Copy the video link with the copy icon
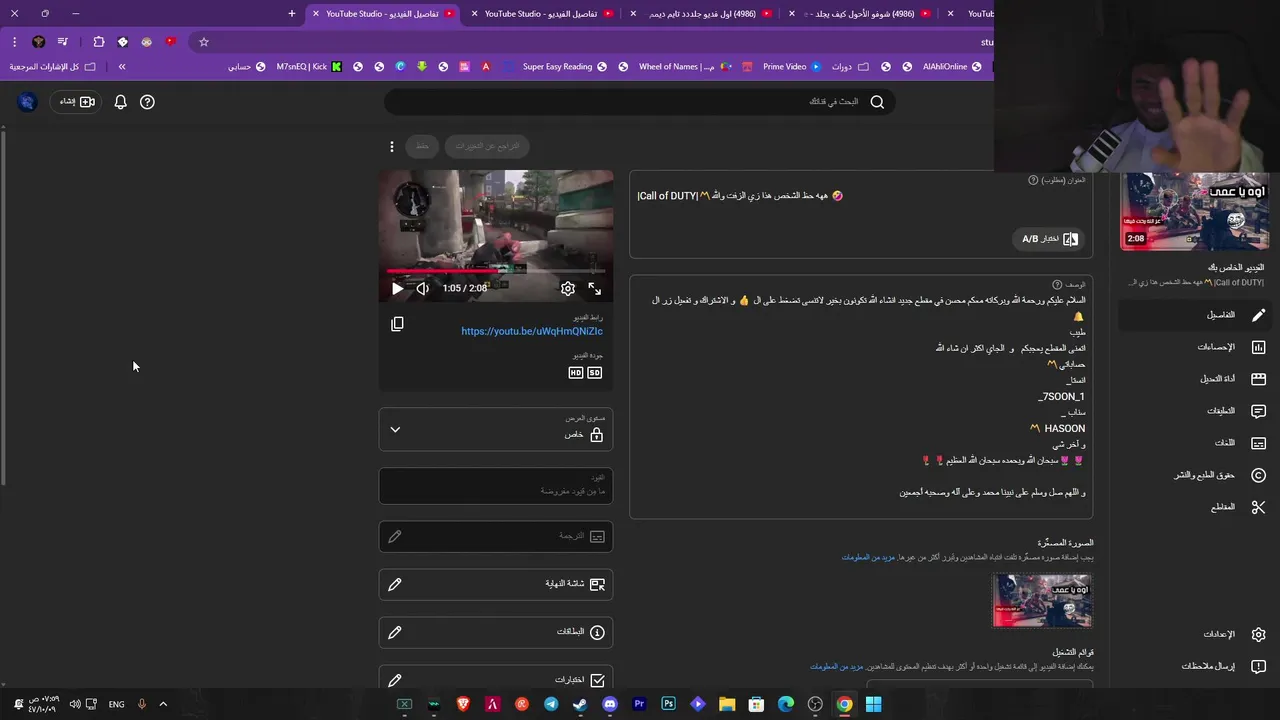 click(397, 324)
